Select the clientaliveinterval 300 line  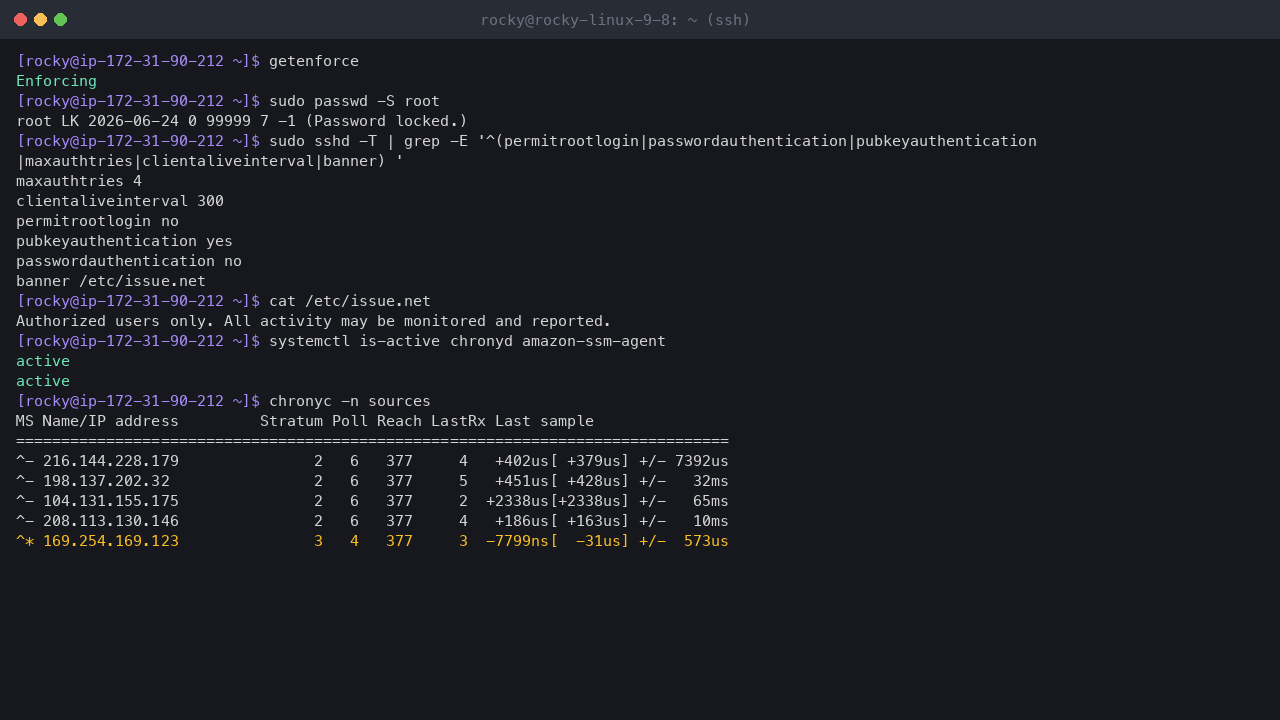[120, 201]
